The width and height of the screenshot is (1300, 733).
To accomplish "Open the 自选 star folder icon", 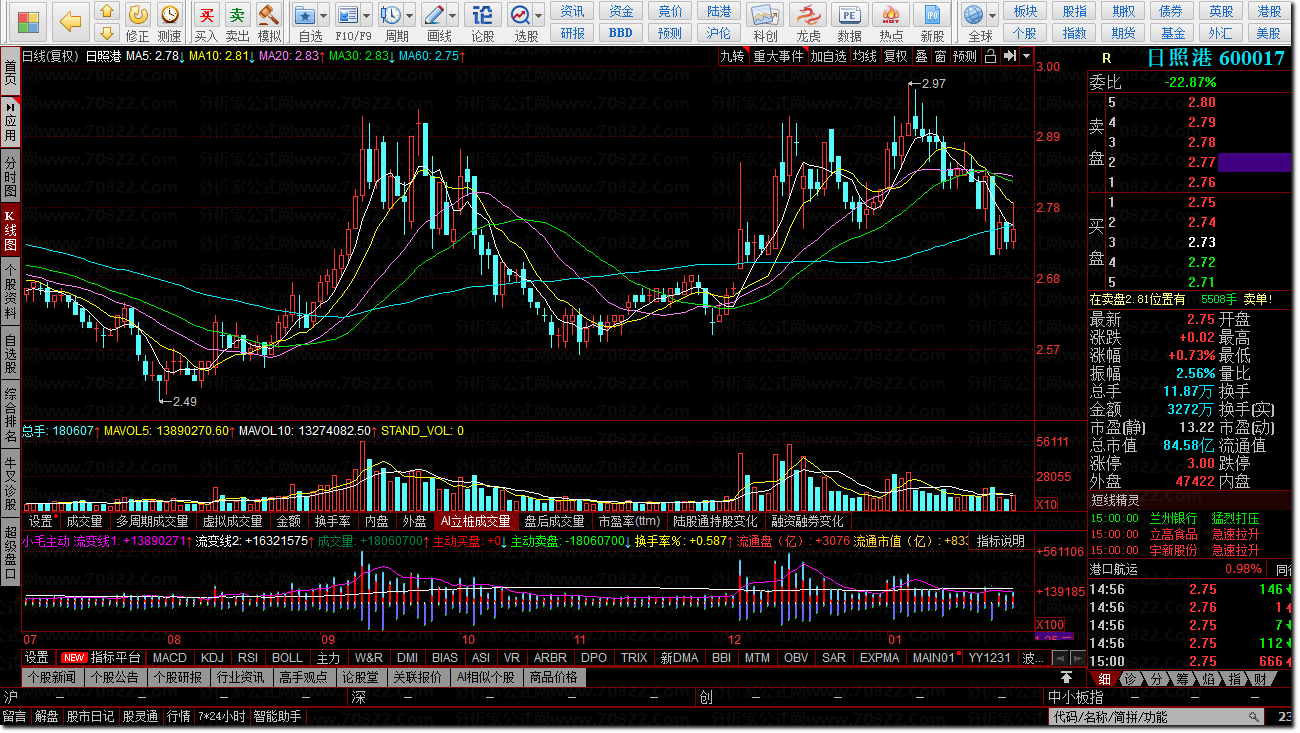I will pos(305,15).
